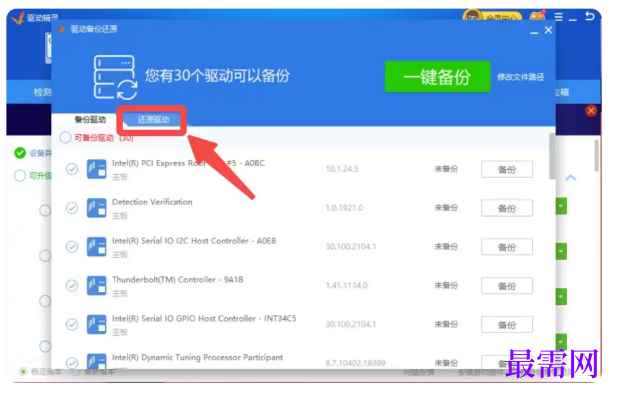This screenshot has height=395, width=617.
Task: Close the 驱动备份还原 dialog
Action: coord(548,30)
